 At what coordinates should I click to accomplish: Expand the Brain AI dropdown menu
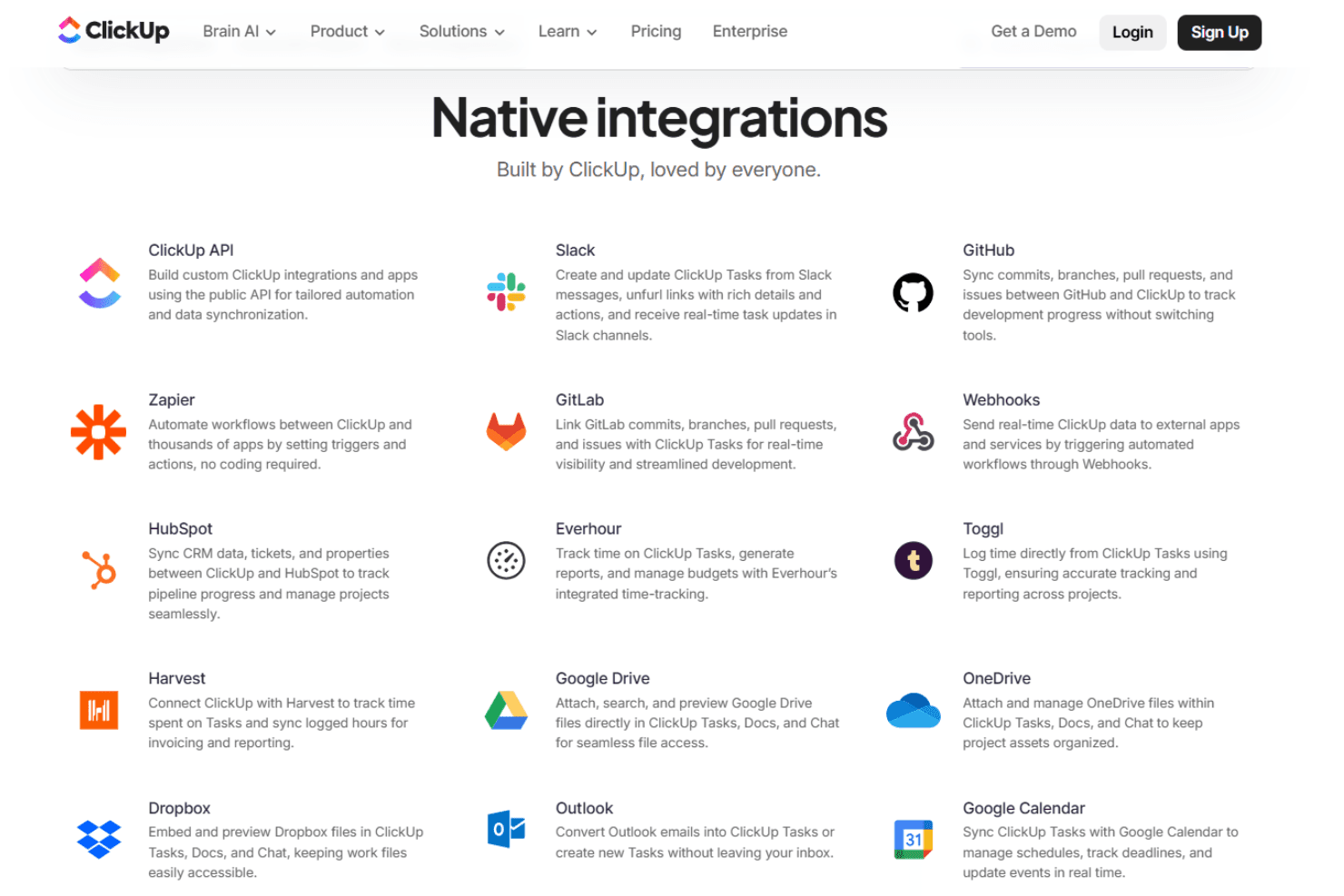click(239, 31)
